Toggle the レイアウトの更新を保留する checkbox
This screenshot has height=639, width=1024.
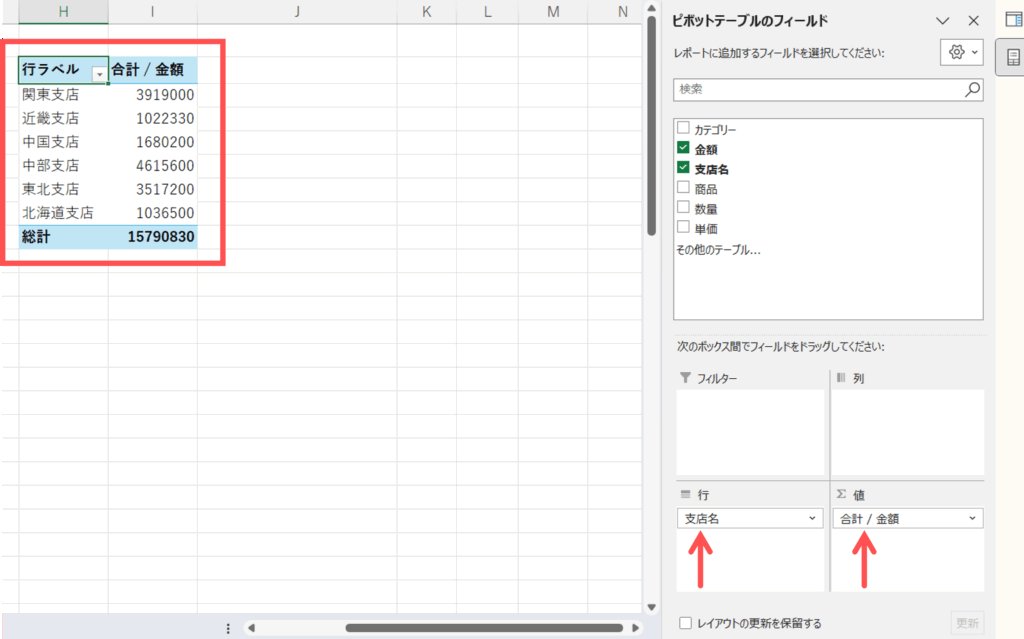pos(685,623)
